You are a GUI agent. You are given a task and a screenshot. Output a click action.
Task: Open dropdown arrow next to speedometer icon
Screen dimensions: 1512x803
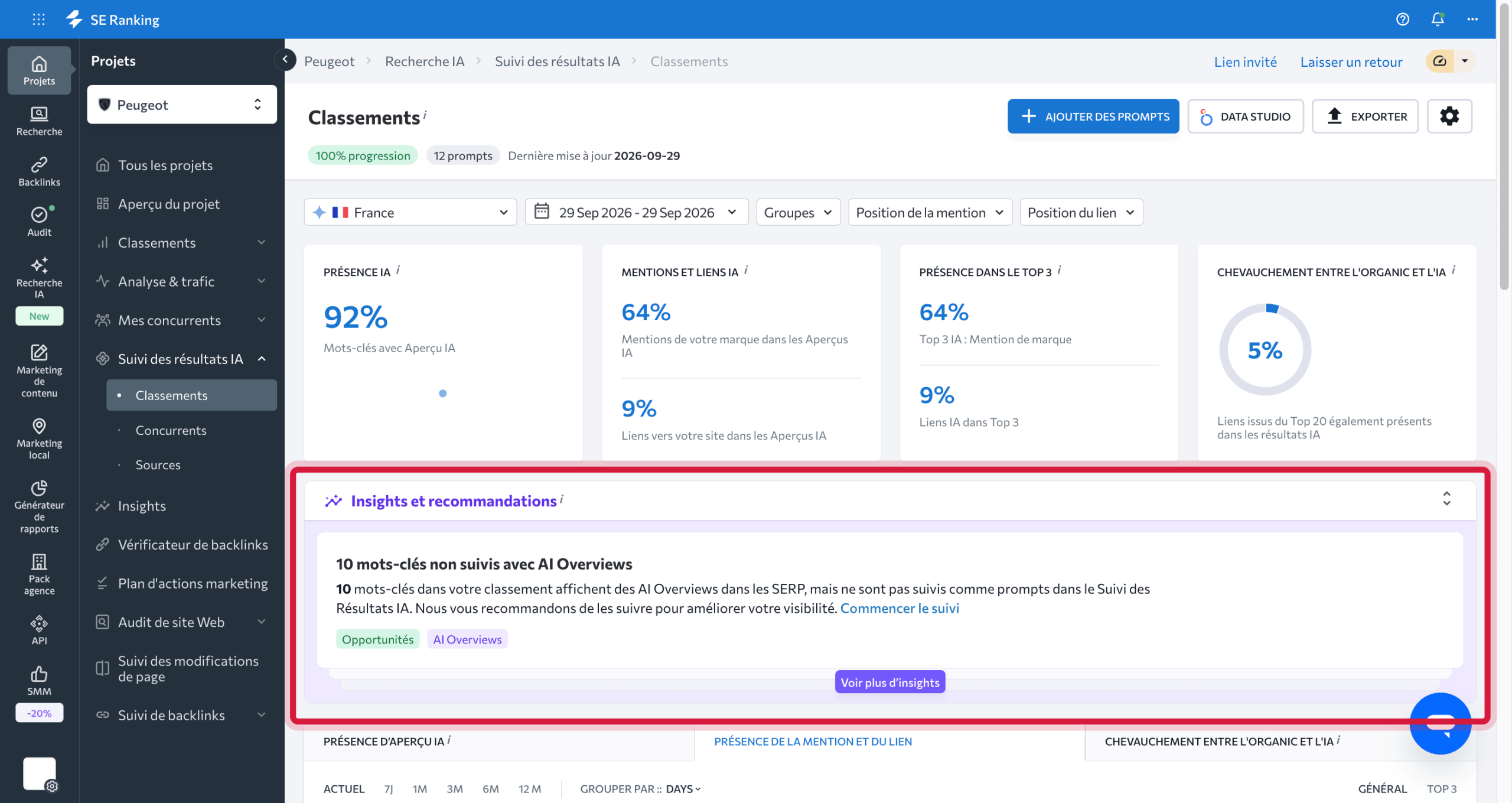coord(1465,61)
